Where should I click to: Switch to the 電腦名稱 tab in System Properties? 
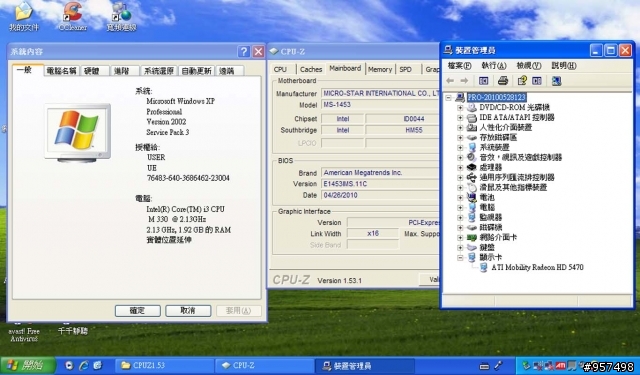click(61, 71)
